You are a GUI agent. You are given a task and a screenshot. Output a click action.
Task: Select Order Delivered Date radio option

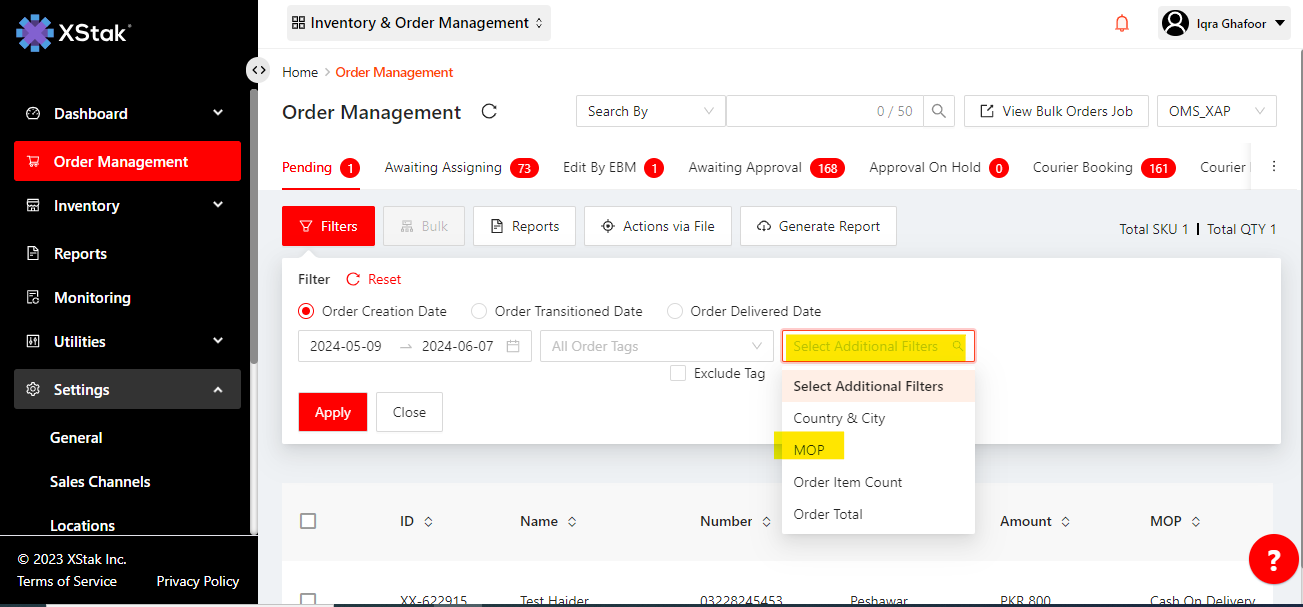(x=675, y=311)
